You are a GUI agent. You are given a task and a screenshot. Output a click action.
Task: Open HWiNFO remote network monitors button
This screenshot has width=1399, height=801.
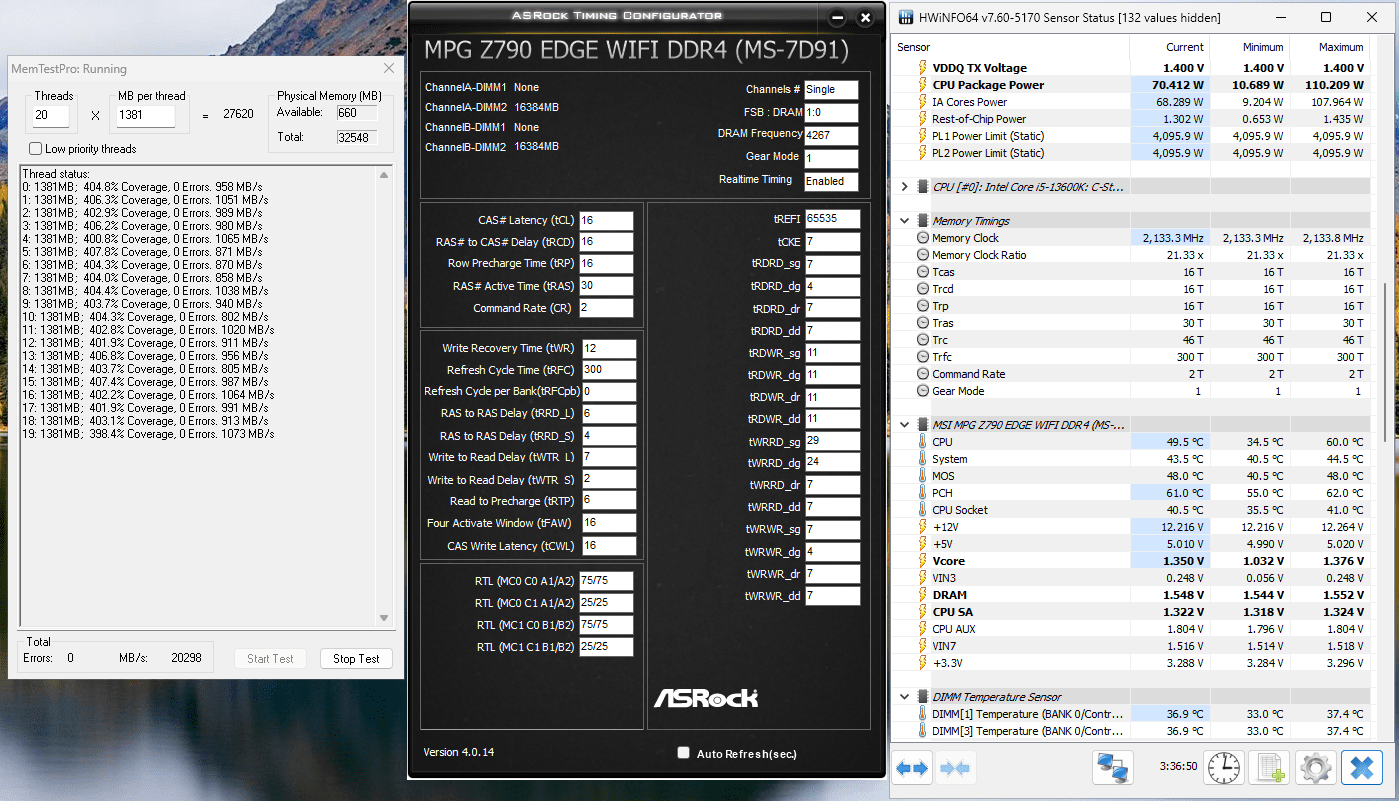(1113, 768)
